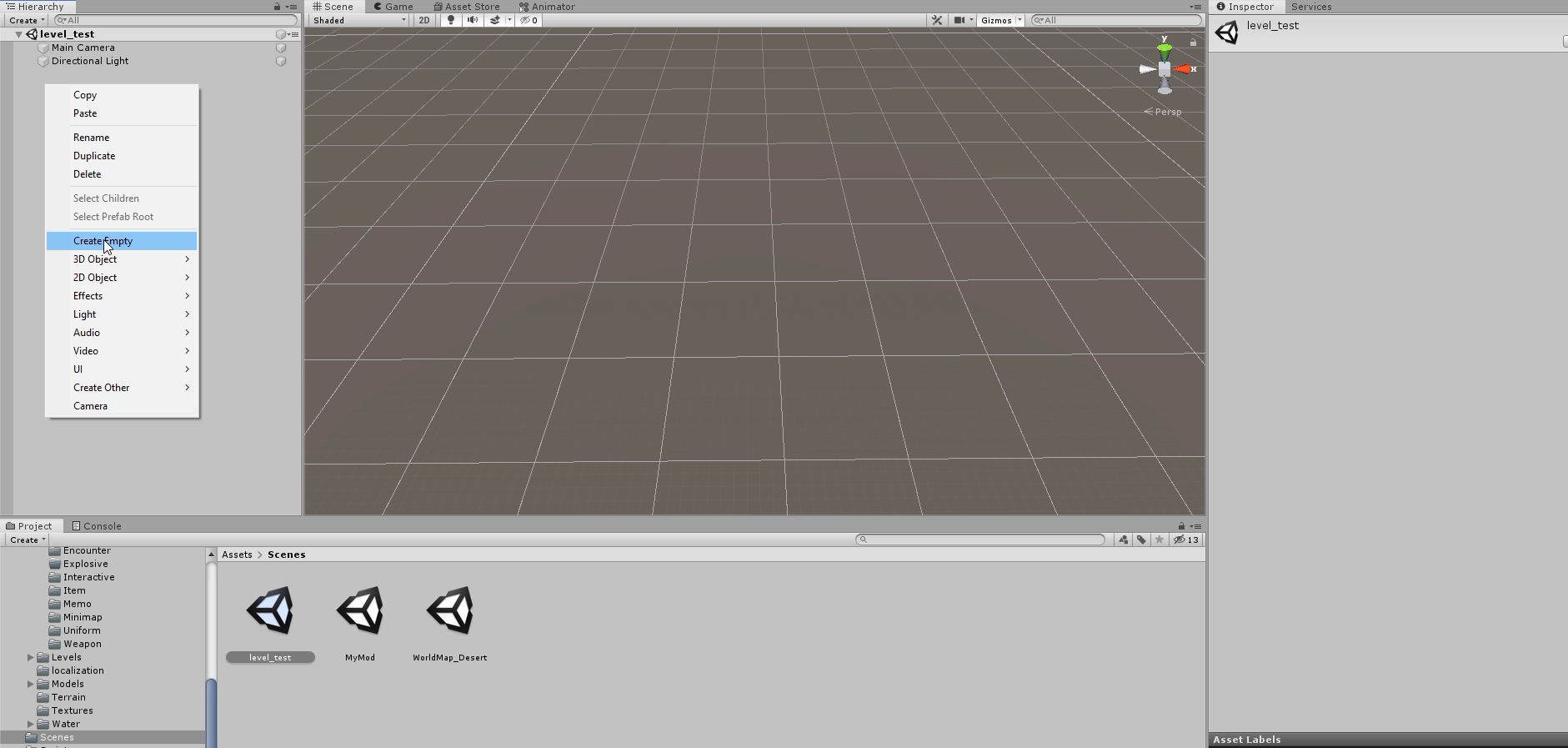1568x748 pixels.
Task: Collapse the level_test scene in Hierarchy
Action: coord(18,34)
